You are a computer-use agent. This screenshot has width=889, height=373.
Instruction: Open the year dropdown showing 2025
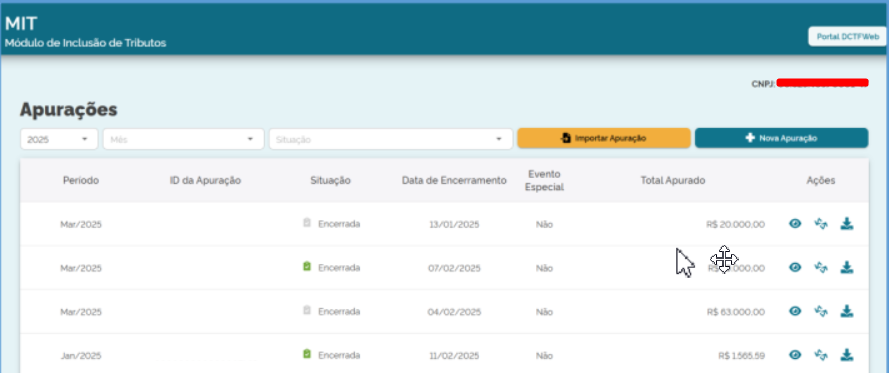click(x=59, y=139)
